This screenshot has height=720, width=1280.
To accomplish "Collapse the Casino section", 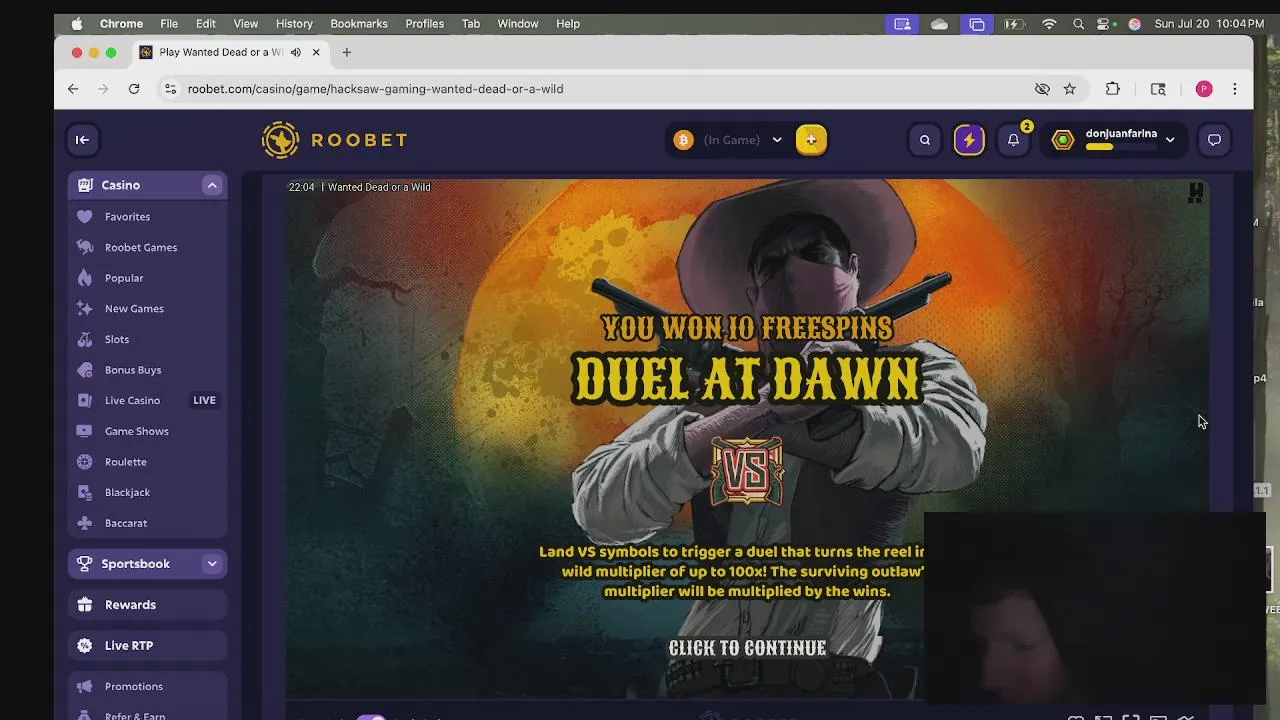I will tap(212, 185).
